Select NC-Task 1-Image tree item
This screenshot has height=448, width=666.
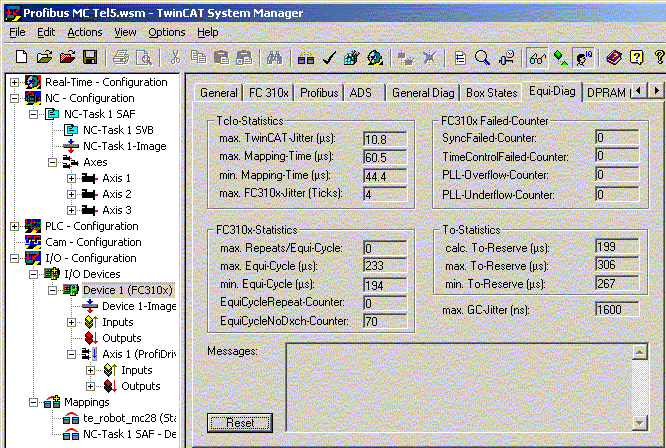point(124,146)
